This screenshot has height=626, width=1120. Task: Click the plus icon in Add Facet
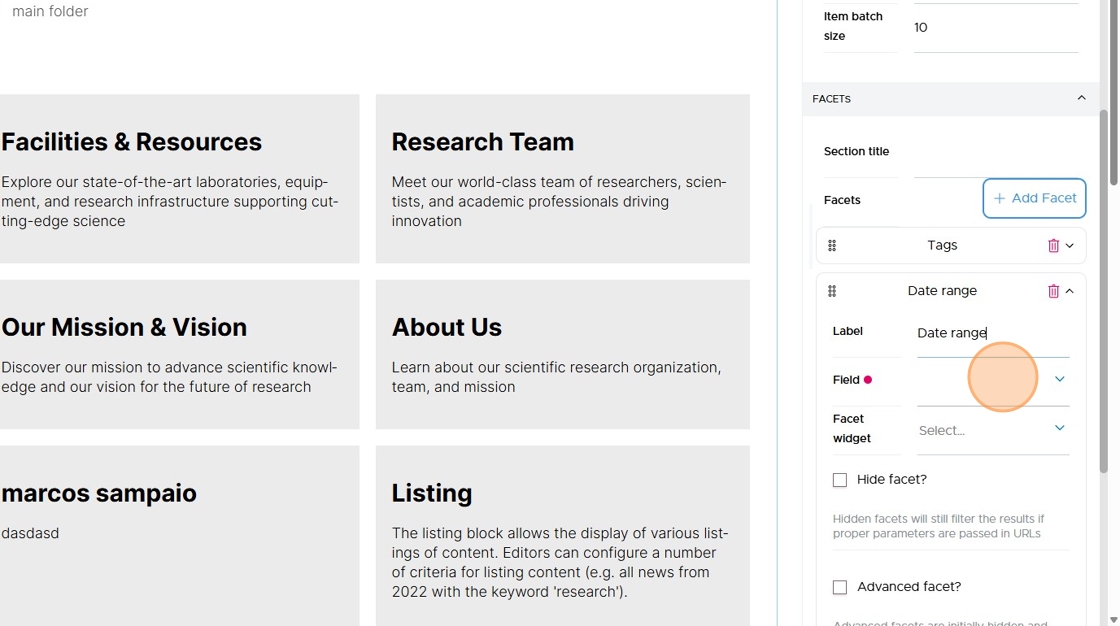pos(999,199)
